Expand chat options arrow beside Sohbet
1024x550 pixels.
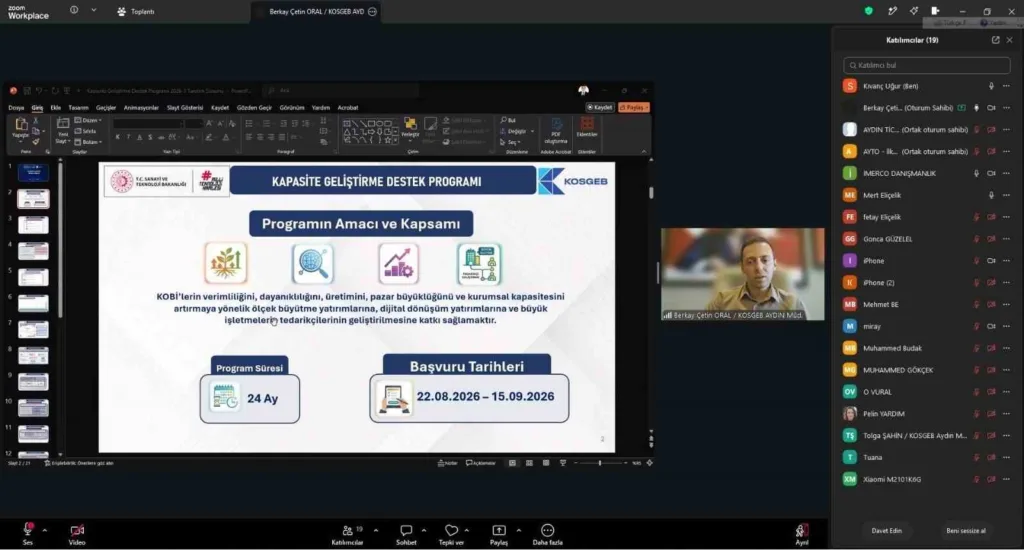424,530
